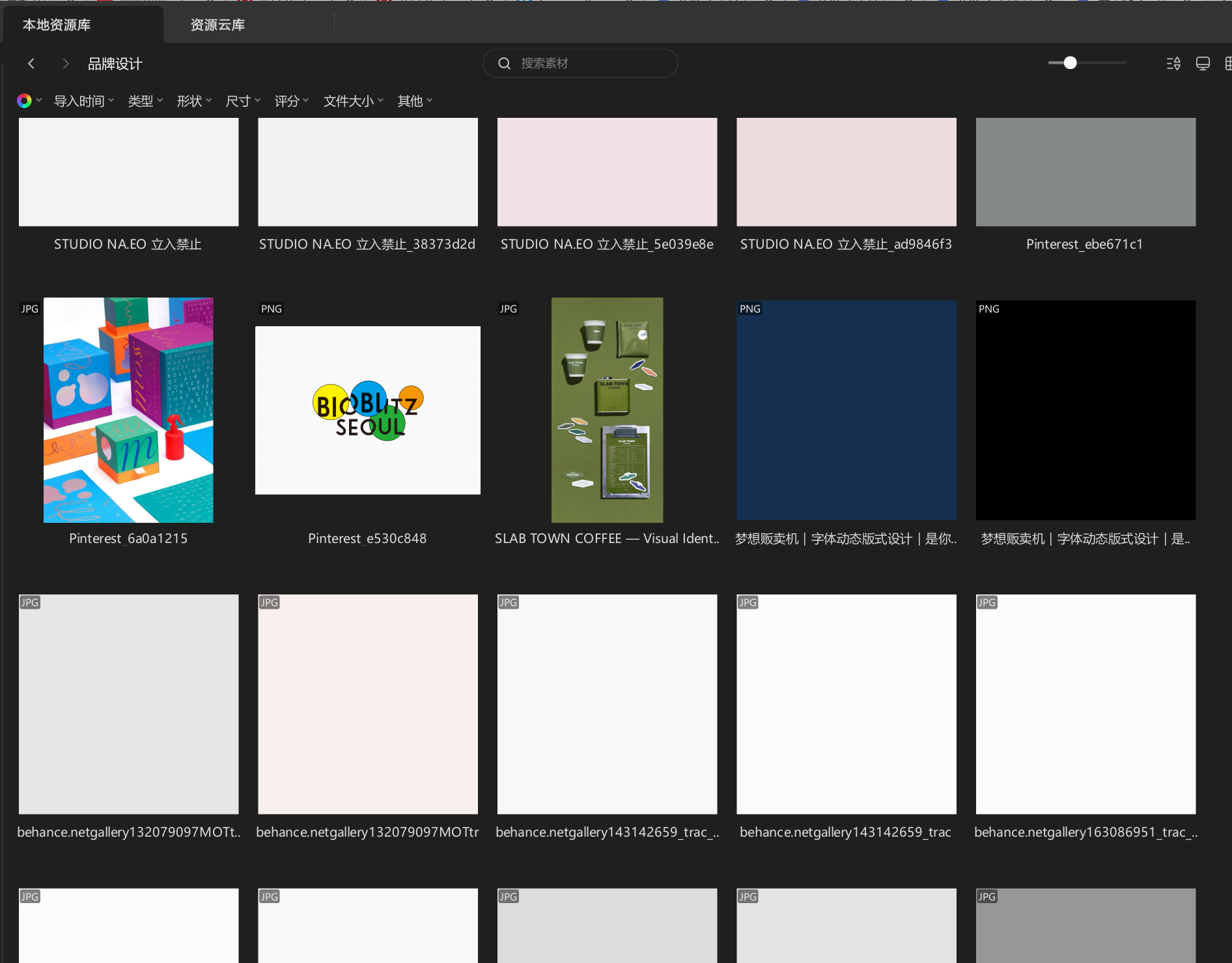The image size is (1232, 963).
Task: Click the display mode monitor icon
Action: pos(1203,63)
